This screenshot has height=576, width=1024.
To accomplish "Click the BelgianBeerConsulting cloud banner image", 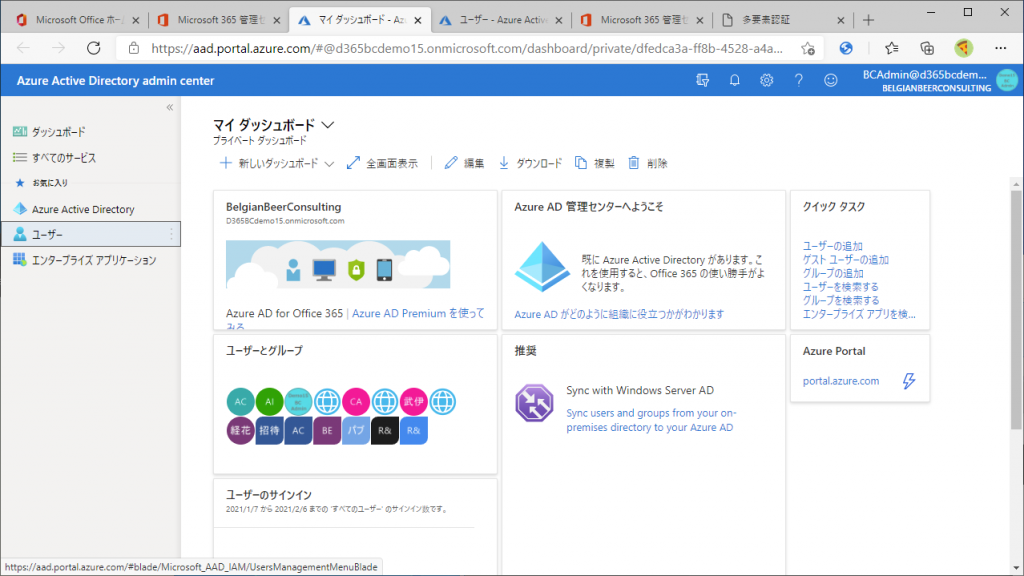I will coord(338,264).
